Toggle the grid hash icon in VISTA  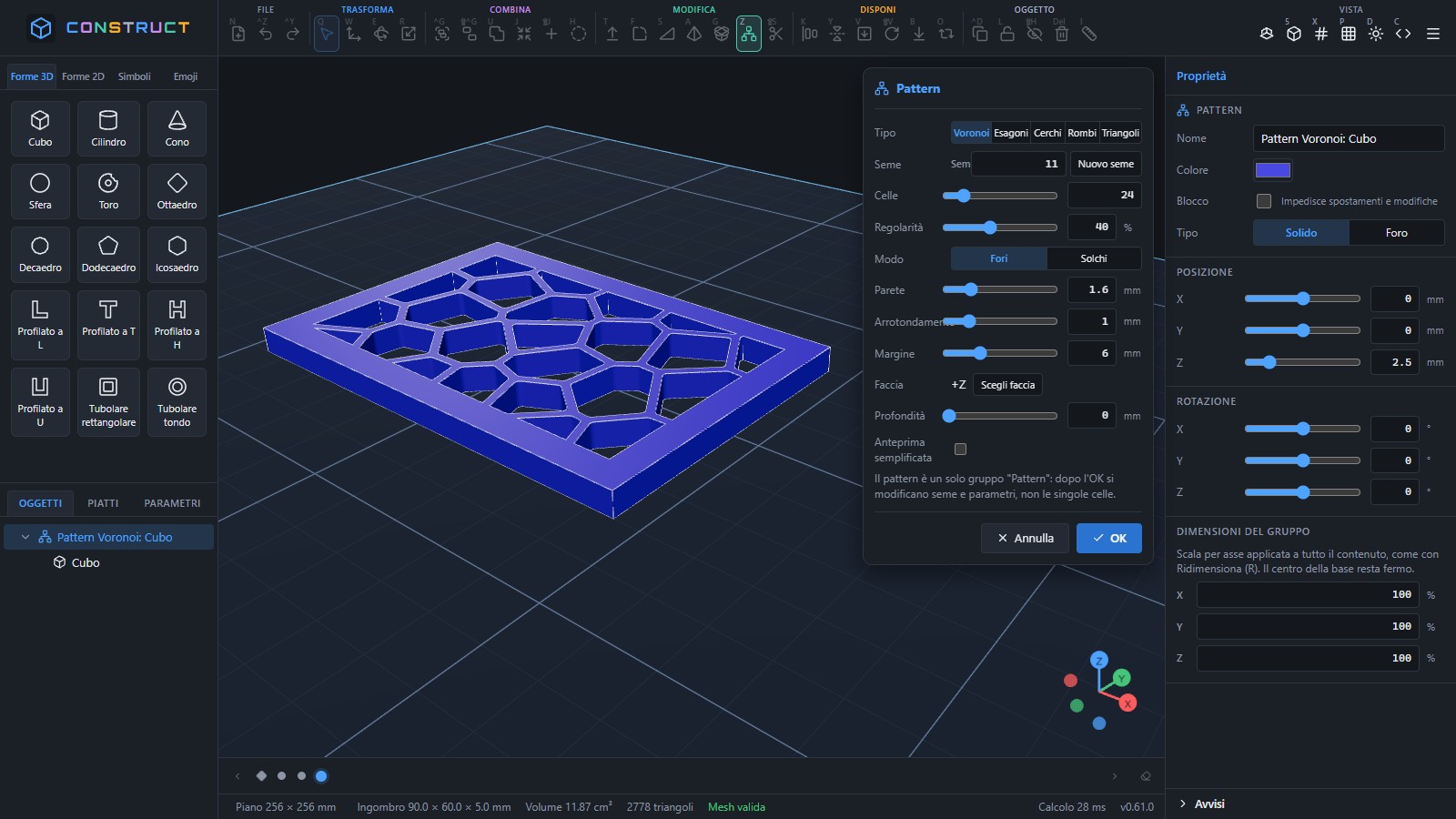click(x=1321, y=34)
